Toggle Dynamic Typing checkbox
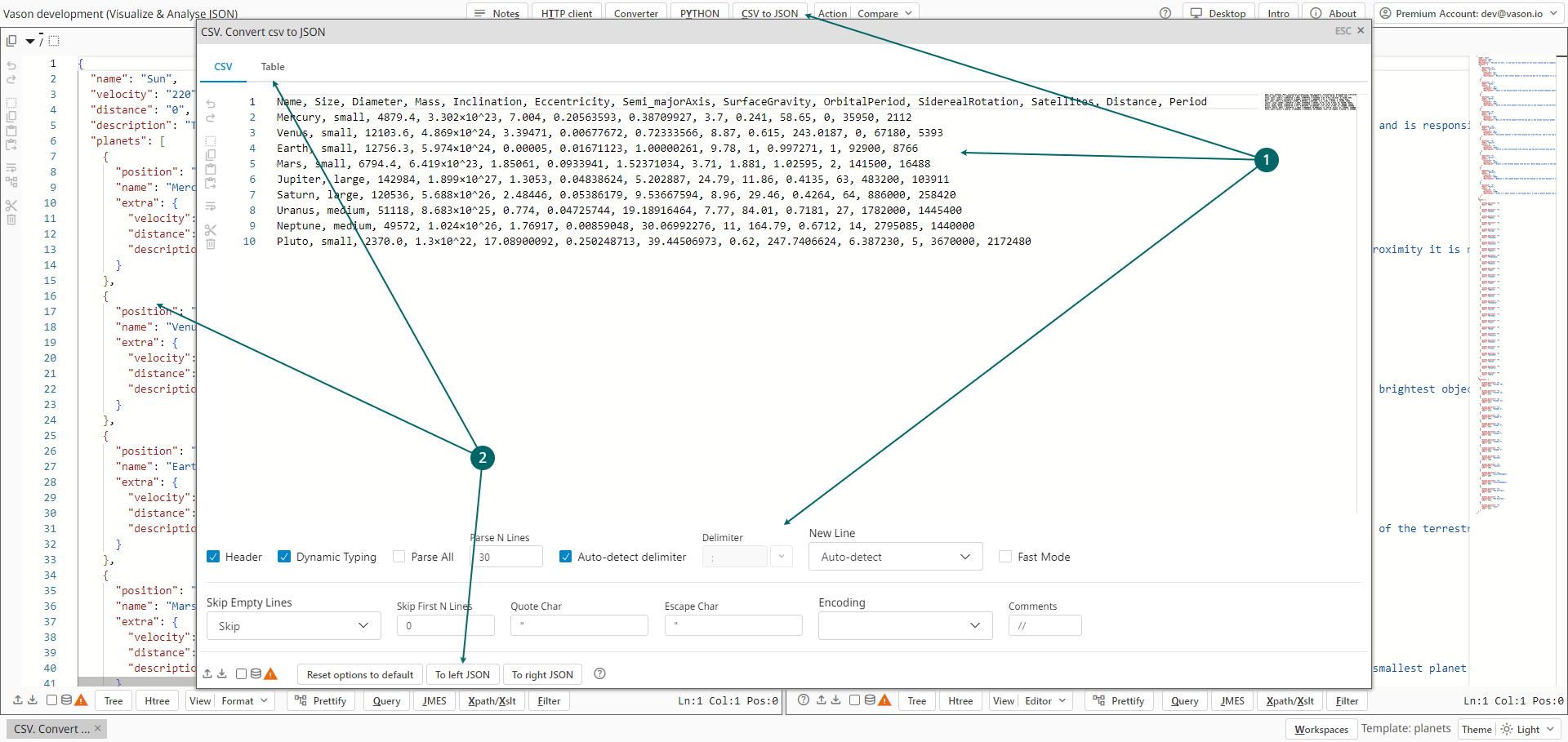The image size is (1568, 742). 284,557
